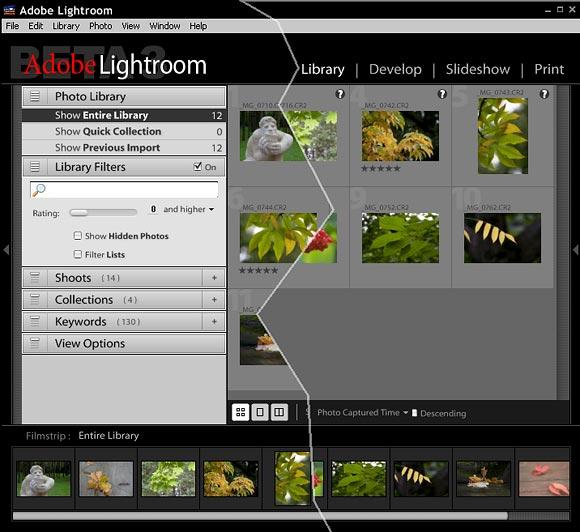Select Show Entire Library

pos(124,115)
